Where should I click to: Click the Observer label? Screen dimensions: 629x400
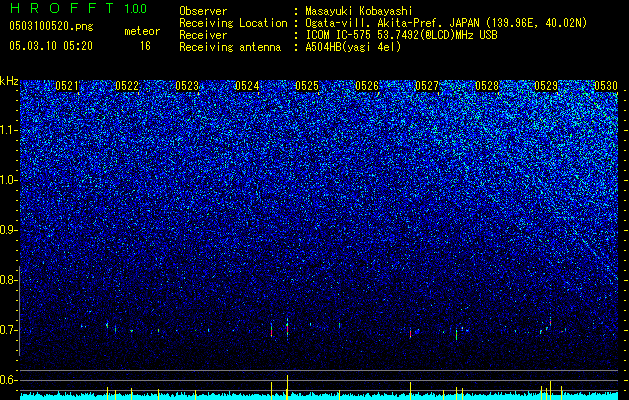point(203,11)
